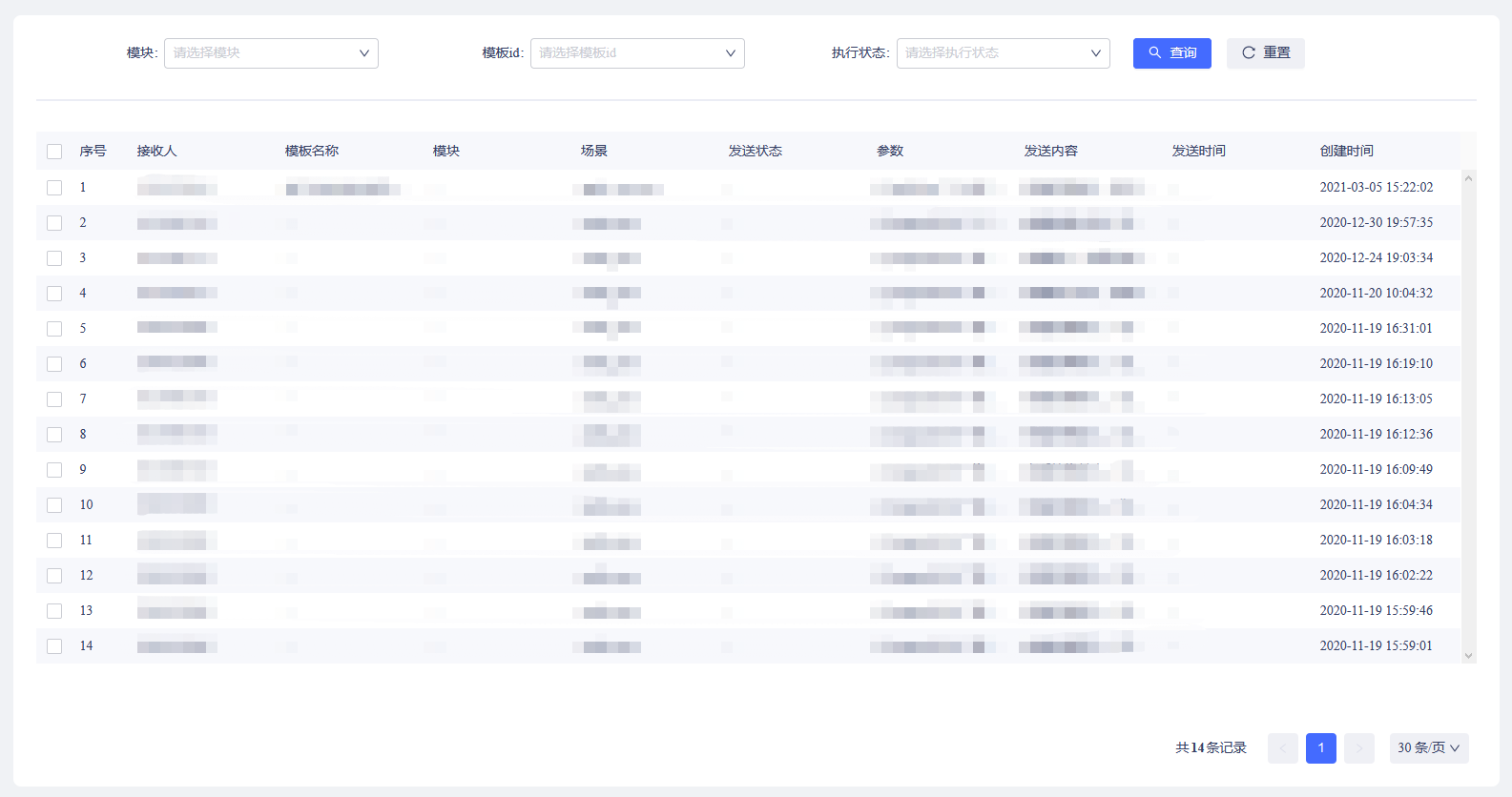
Task: Click the 发送状态 column header
Action: coord(756,151)
